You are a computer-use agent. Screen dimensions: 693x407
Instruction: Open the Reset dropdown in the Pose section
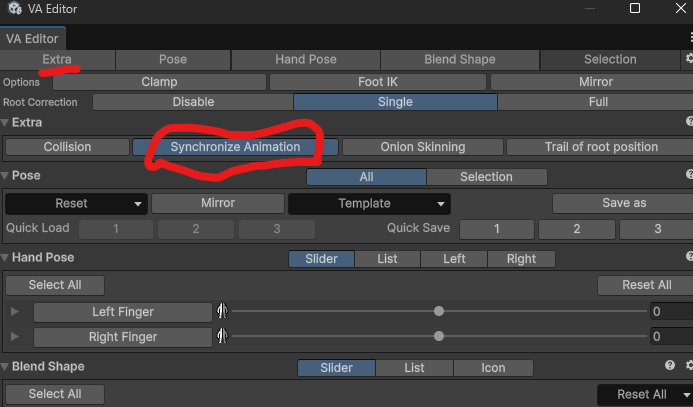point(76,204)
